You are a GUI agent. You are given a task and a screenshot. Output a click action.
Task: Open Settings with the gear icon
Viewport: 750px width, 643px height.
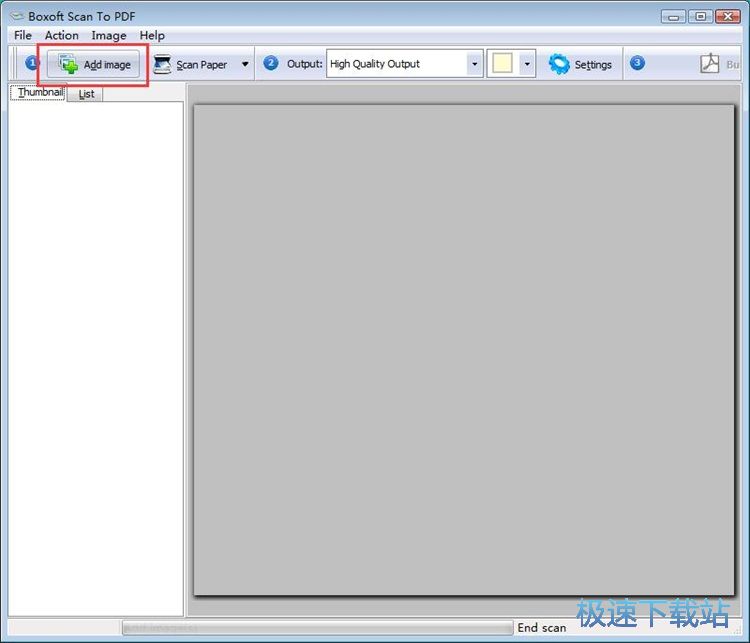580,64
